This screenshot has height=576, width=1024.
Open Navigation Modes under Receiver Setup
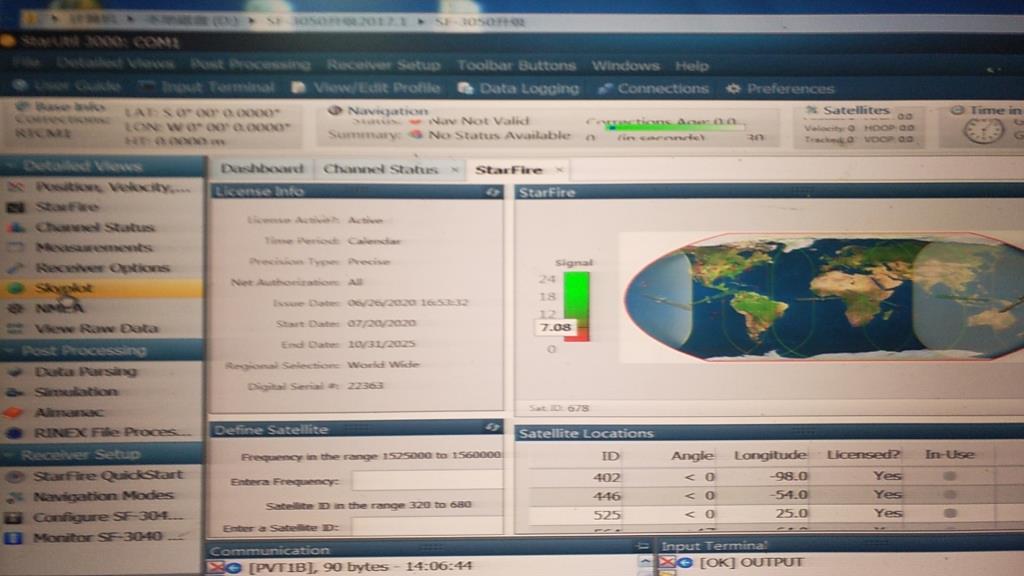tap(103, 496)
